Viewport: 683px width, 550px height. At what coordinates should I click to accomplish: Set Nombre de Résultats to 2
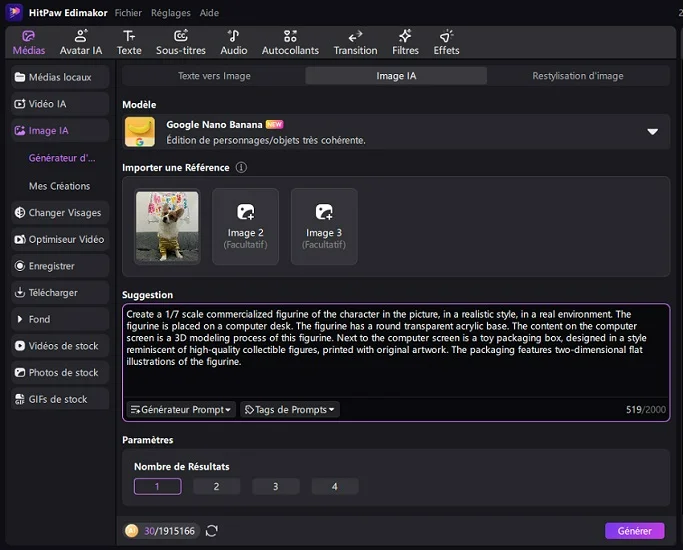pyautogui.click(x=217, y=487)
